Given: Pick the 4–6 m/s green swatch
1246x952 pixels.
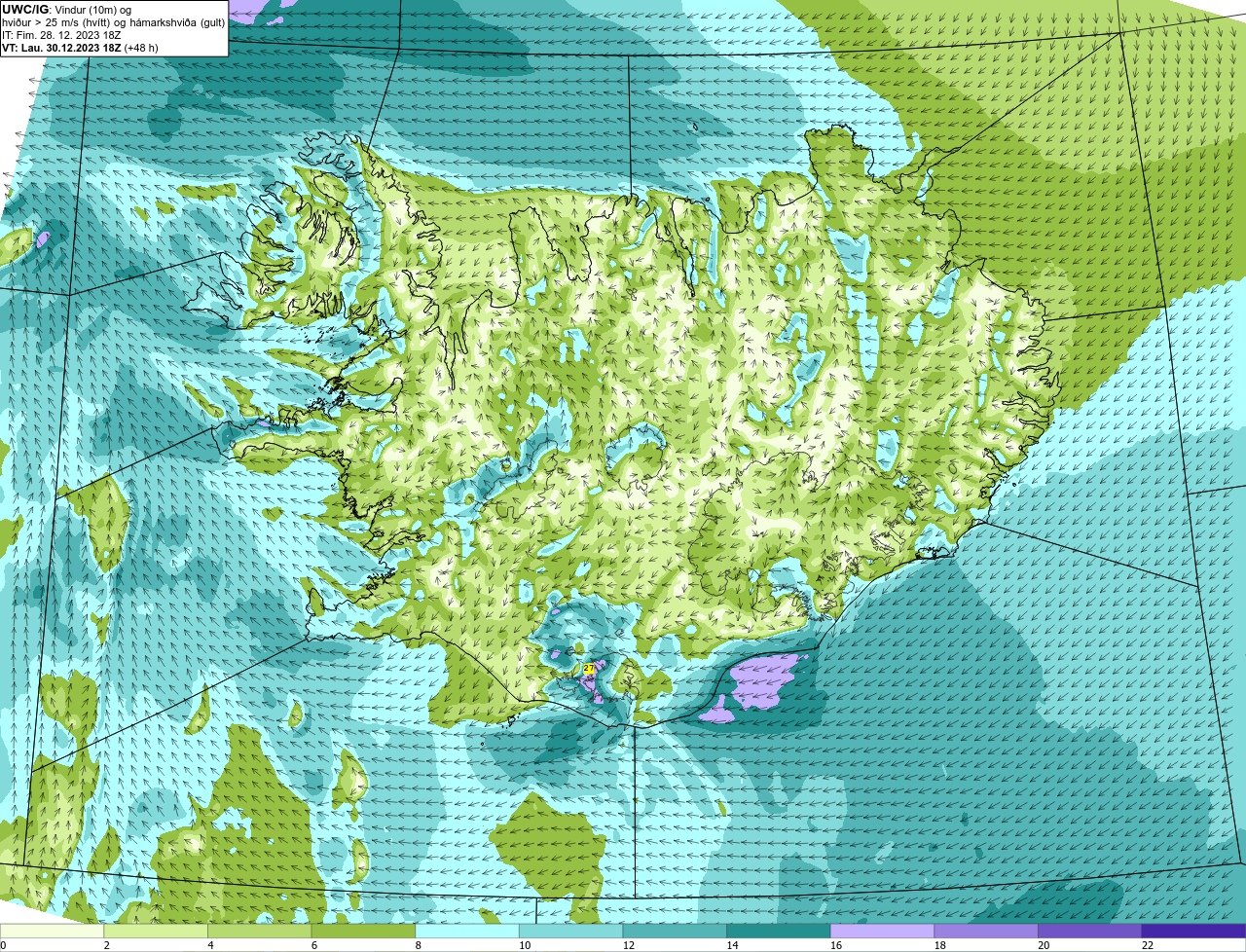Looking at the screenshot, I should click(x=259, y=931).
